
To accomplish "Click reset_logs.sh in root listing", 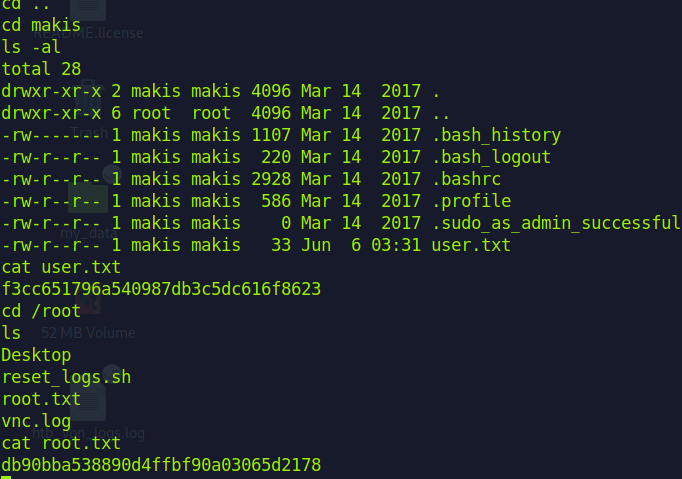I will (x=66, y=377).
